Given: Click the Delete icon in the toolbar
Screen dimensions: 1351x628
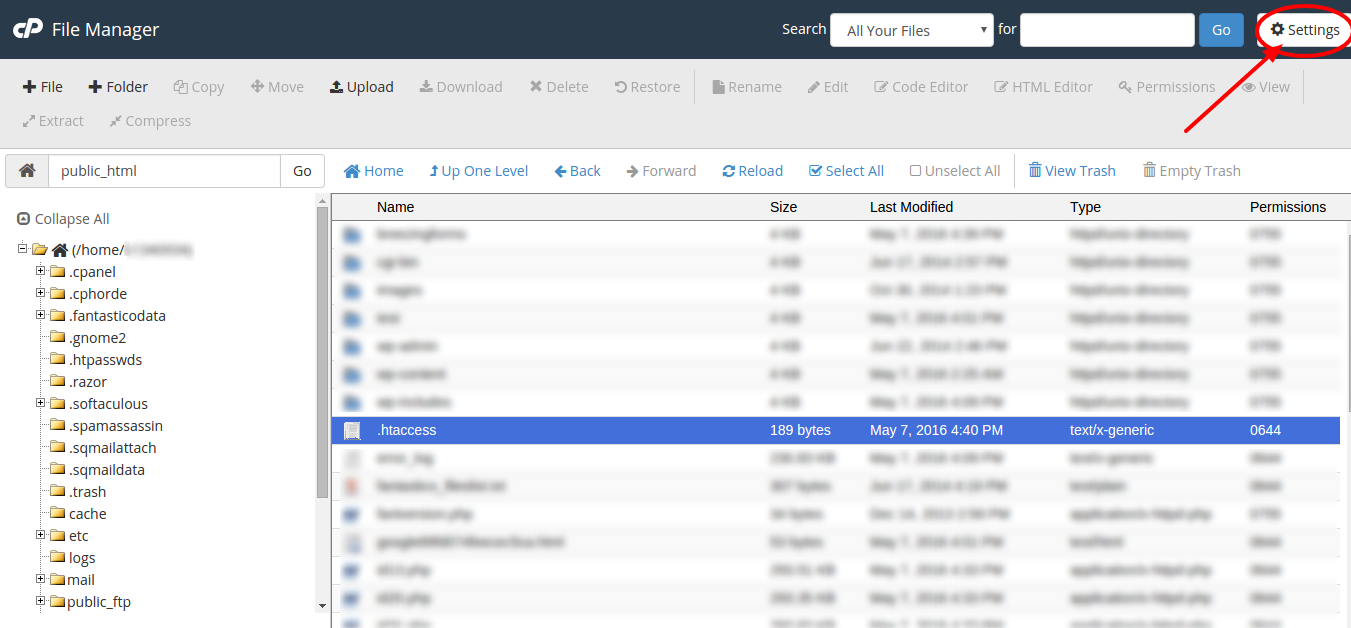Looking at the screenshot, I should pos(558,87).
